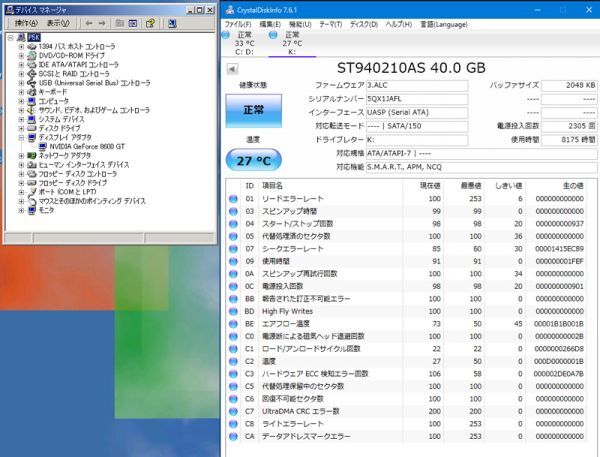Click the モニタ device icon
The width and height of the screenshot is (600, 457).
32,210
